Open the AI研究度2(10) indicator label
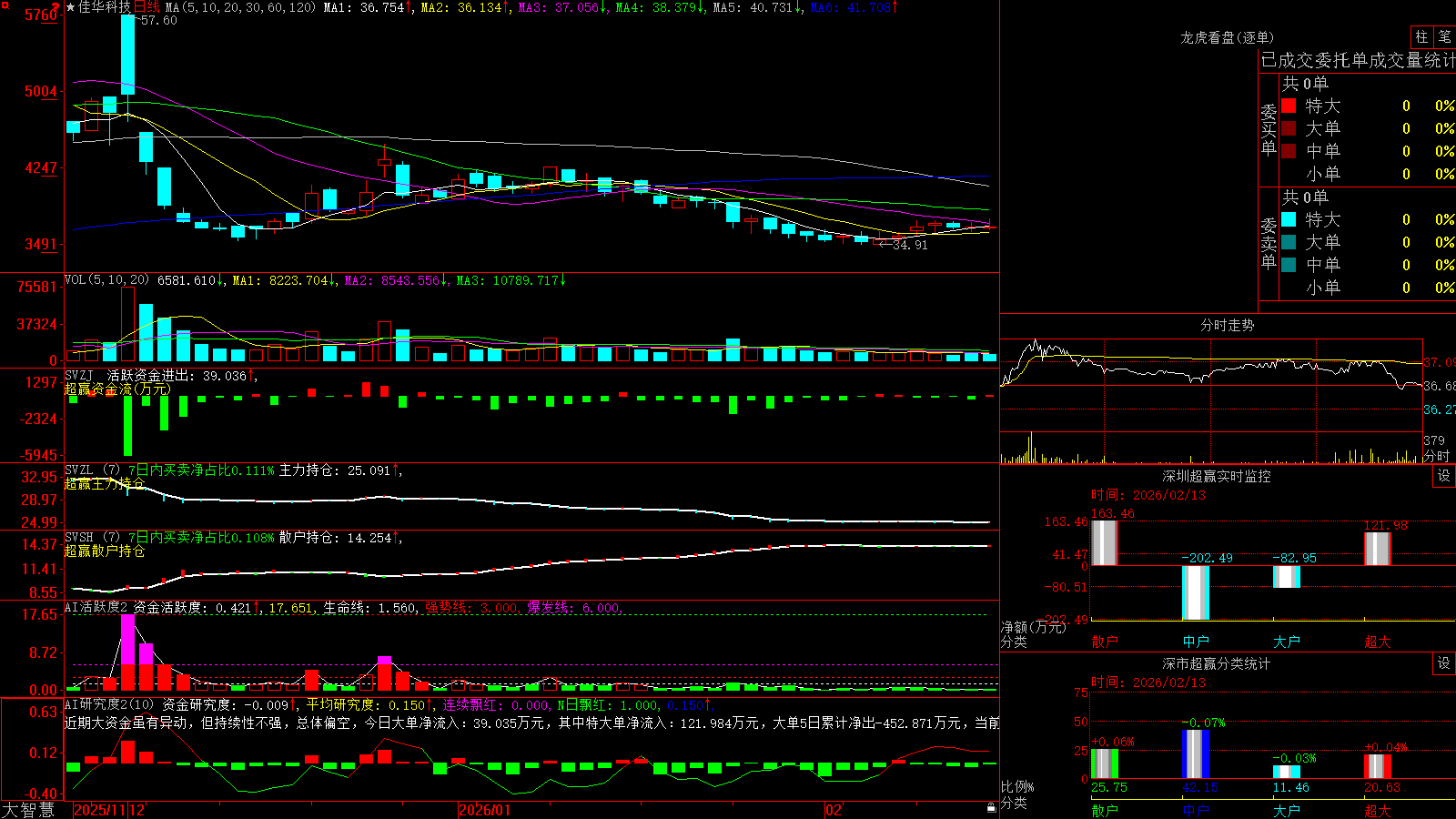Viewport: 1456px width, 819px height. click(x=110, y=704)
